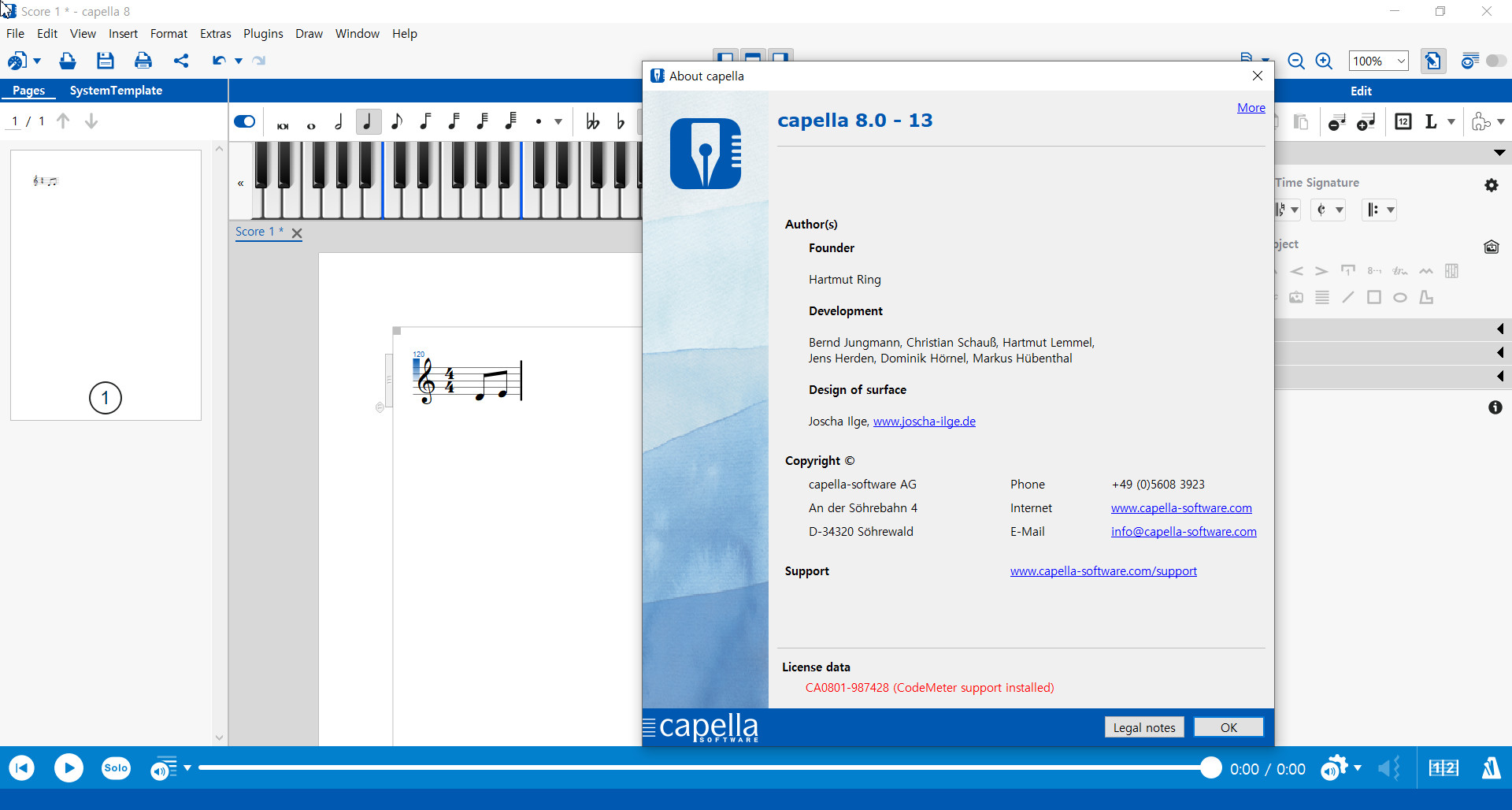Select the quarter note value
Viewport: 1512px width, 810px height.
point(368,121)
